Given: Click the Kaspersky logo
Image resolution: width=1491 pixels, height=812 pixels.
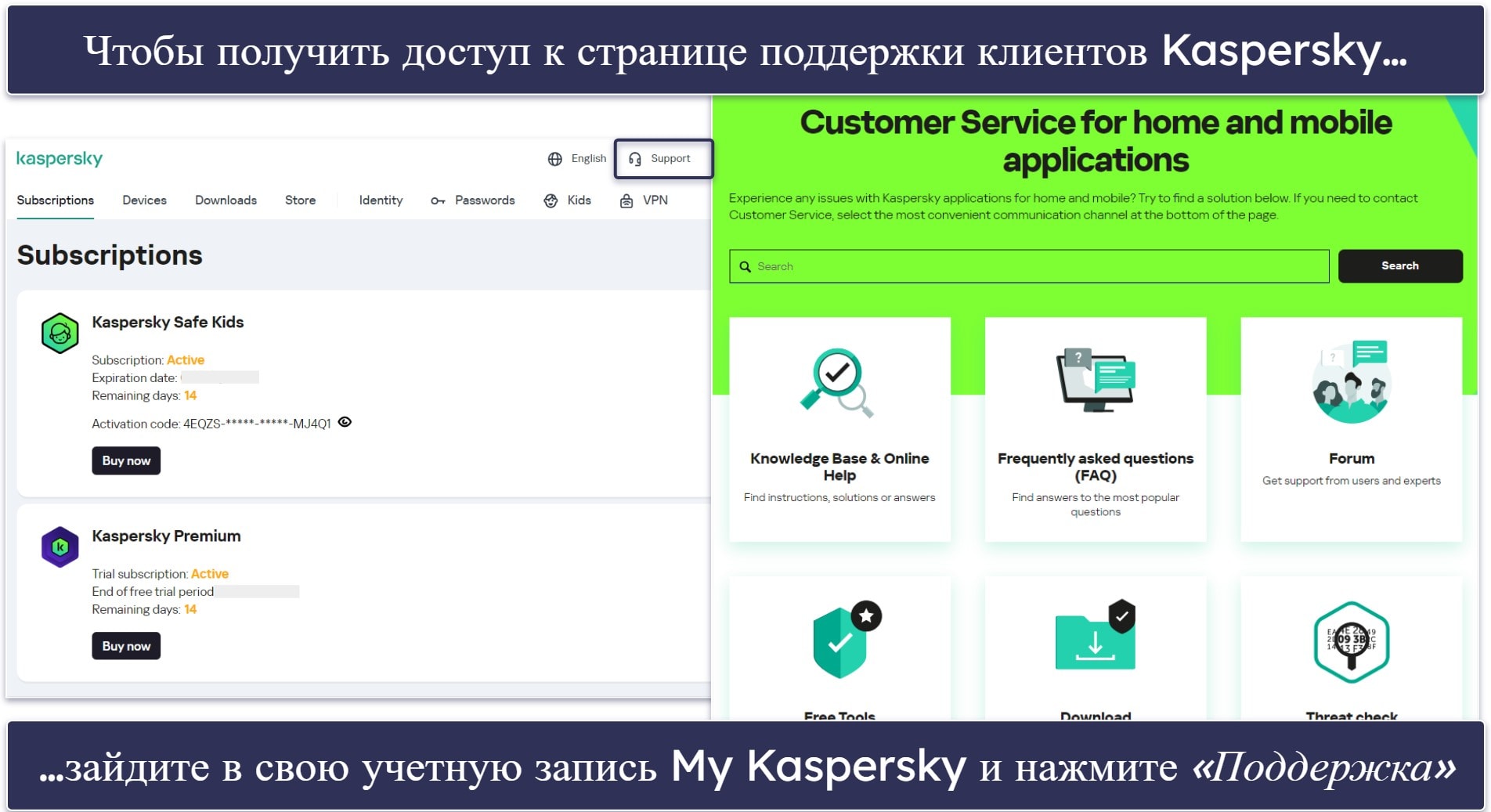Looking at the screenshot, I should pyautogui.click(x=60, y=159).
